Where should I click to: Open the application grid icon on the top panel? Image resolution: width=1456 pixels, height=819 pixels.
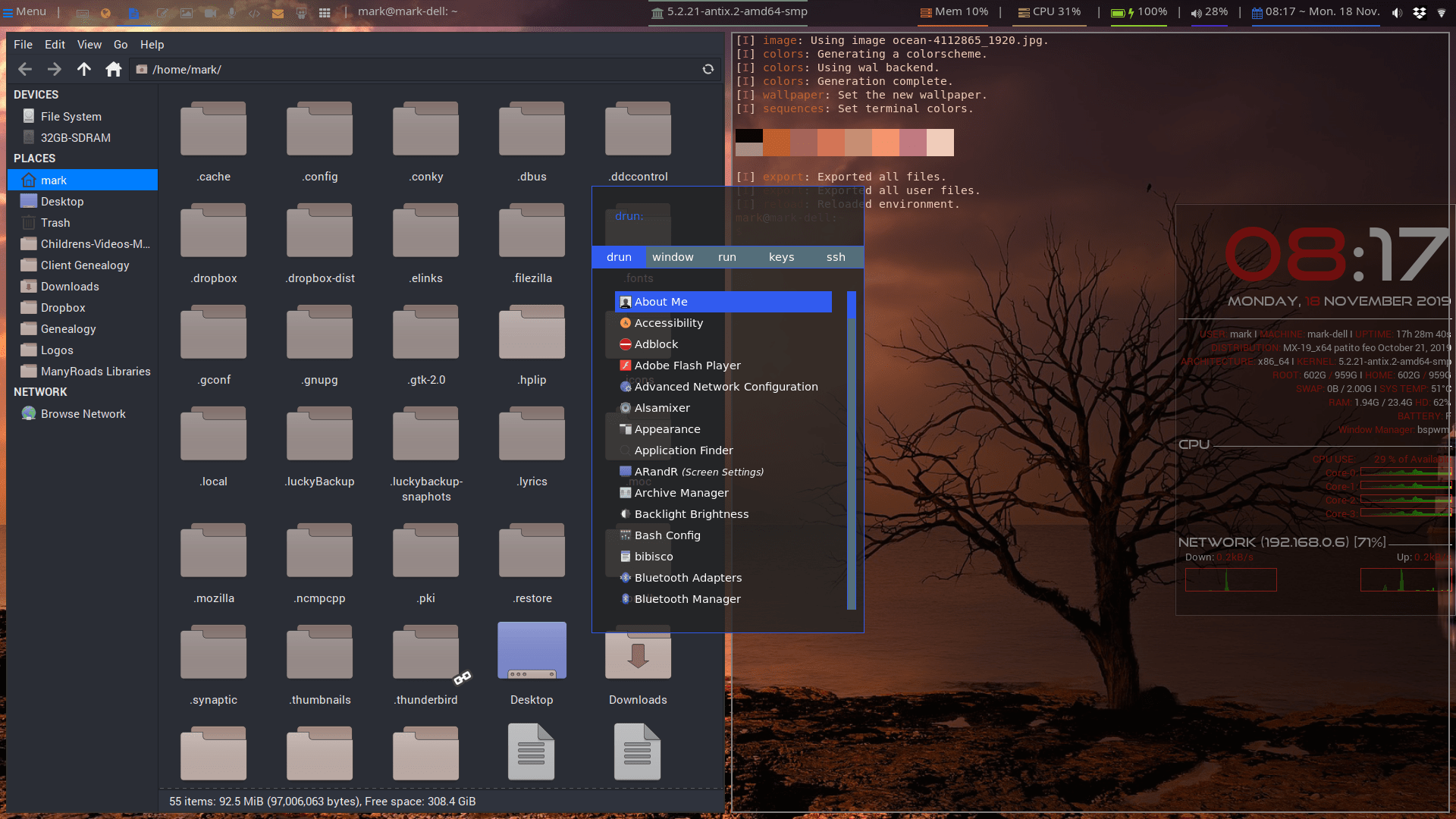(323, 11)
